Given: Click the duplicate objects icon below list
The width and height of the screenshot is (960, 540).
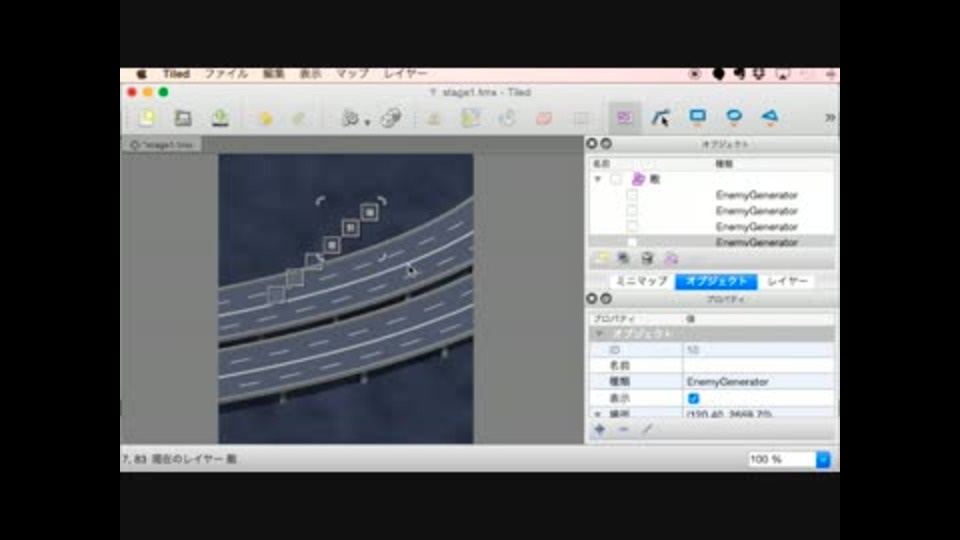Looking at the screenshot, I should pyautogui.click(x=623, y=258).
